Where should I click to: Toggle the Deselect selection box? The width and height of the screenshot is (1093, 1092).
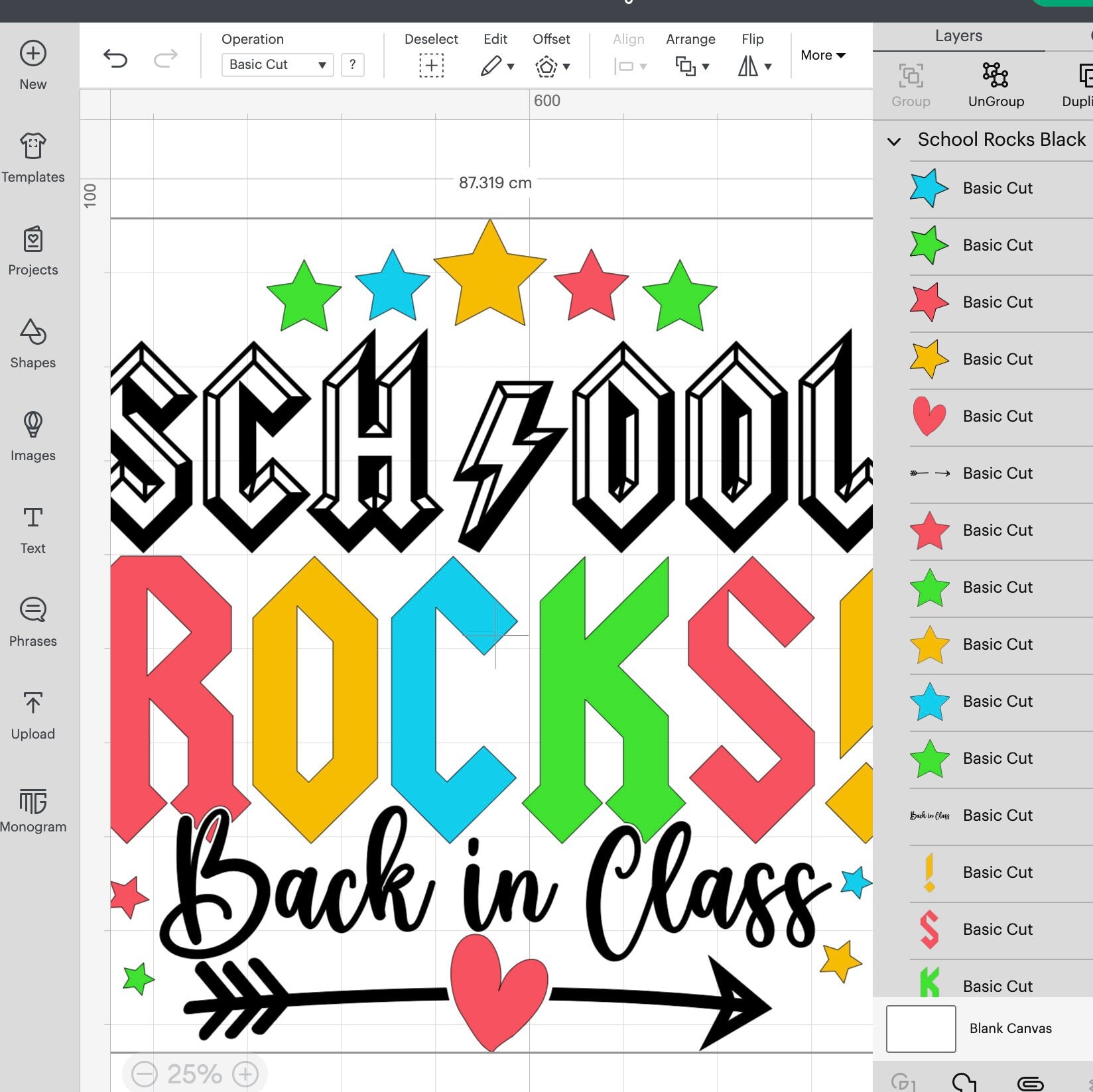click(431, 65)
